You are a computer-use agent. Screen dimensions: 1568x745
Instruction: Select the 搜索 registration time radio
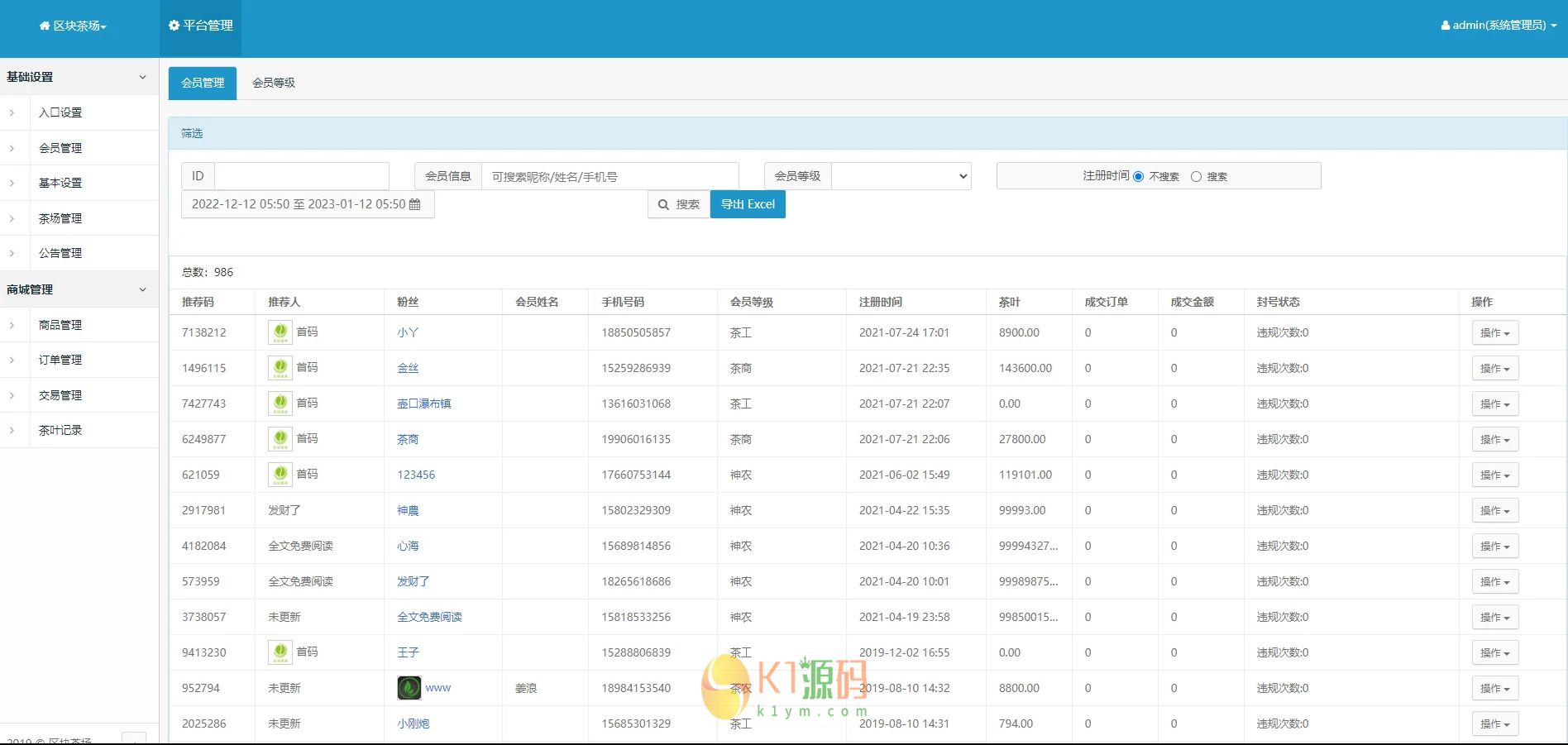click(x=1196, y=177)
